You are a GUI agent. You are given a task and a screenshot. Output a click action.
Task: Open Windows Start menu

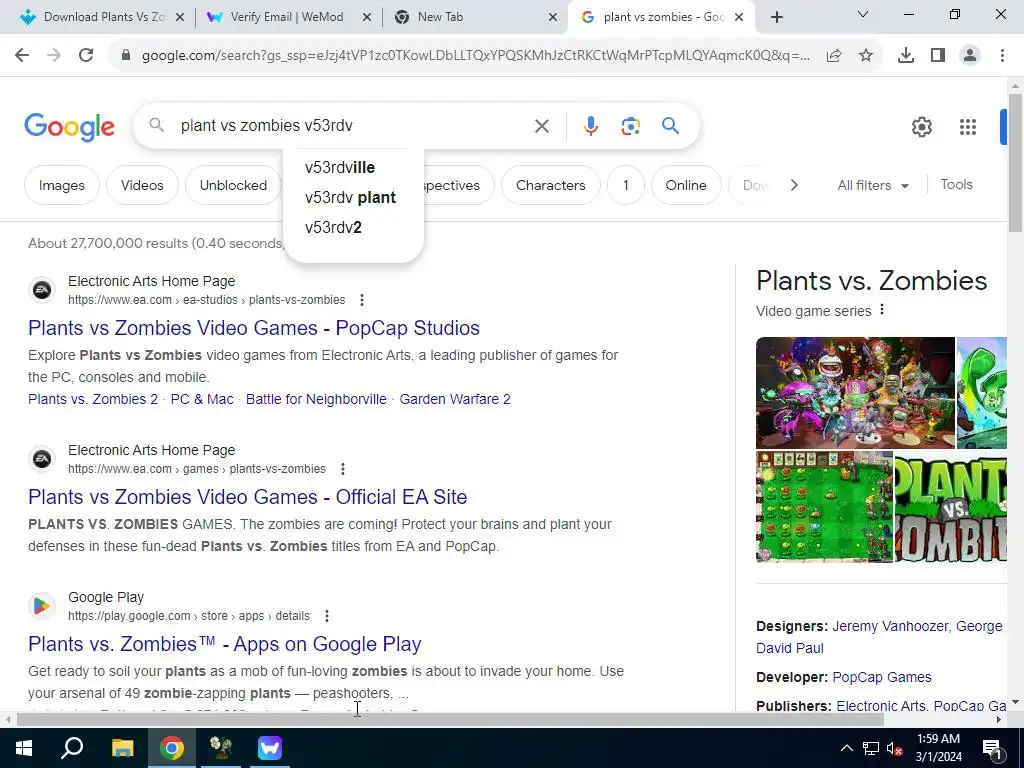[24, 748]
